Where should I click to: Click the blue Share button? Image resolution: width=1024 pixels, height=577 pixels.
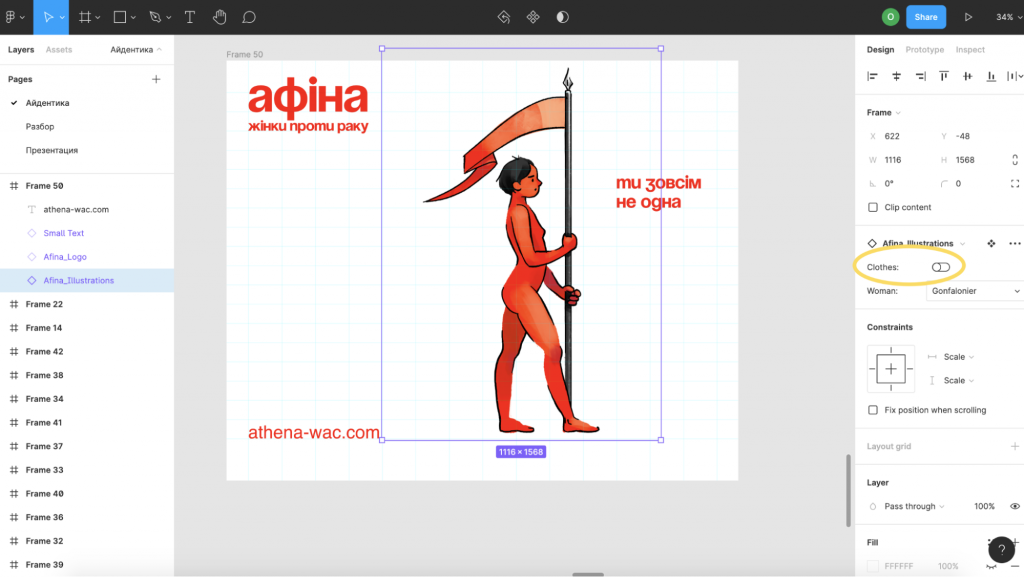click(x=925, y=17)
